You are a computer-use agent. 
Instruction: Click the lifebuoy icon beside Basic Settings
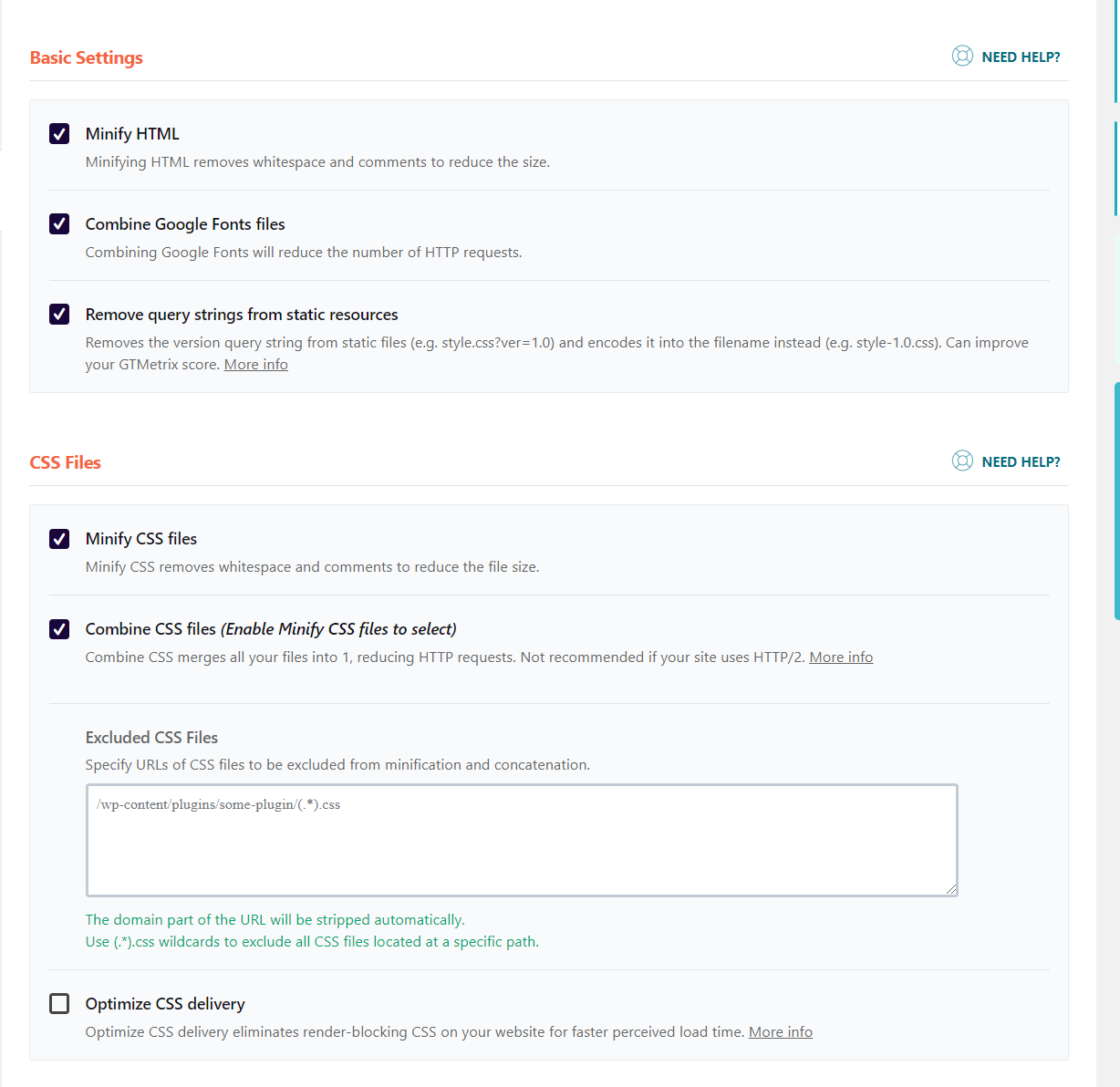point(962,57)
